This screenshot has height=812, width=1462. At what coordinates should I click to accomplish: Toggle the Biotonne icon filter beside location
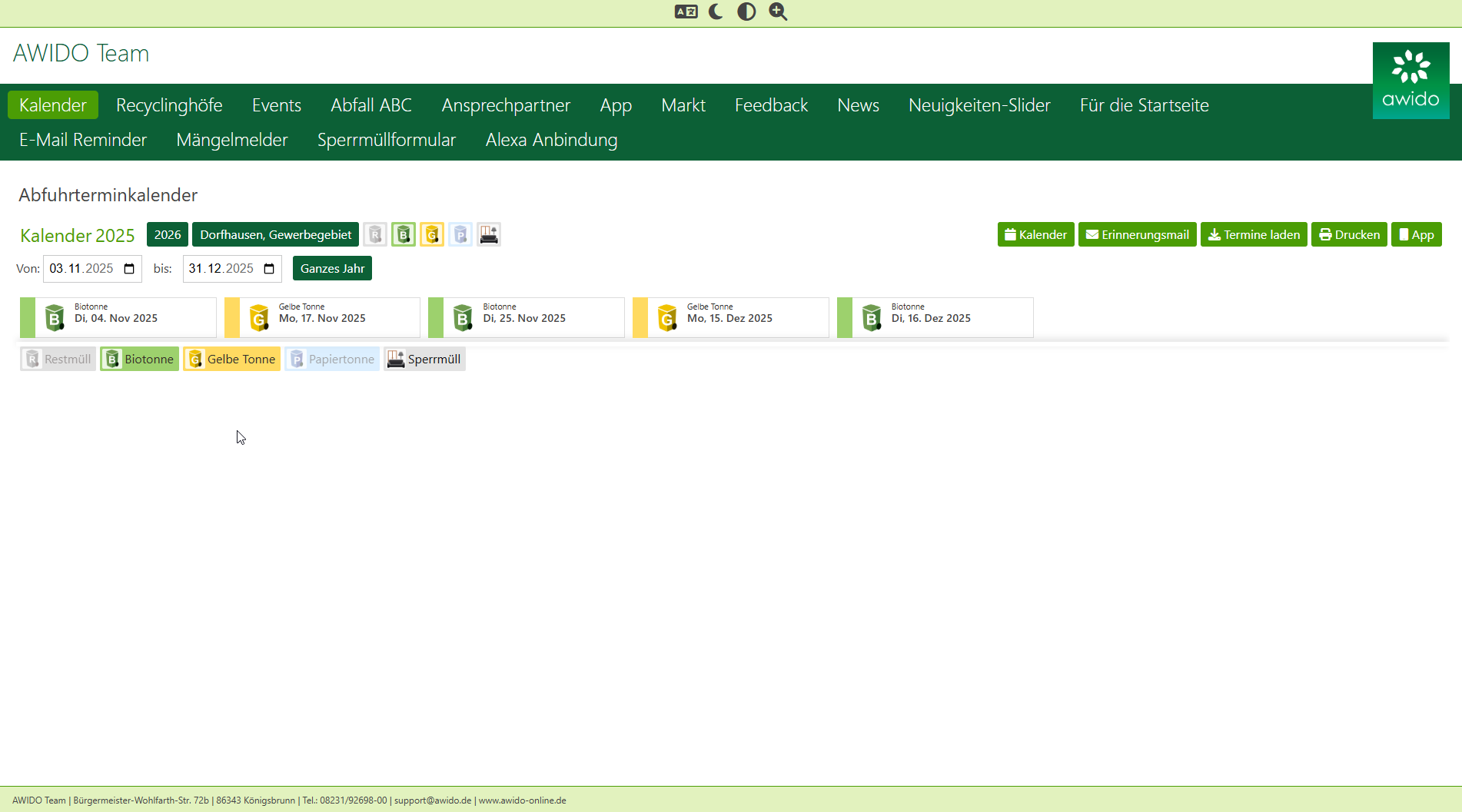pos(404,234)
